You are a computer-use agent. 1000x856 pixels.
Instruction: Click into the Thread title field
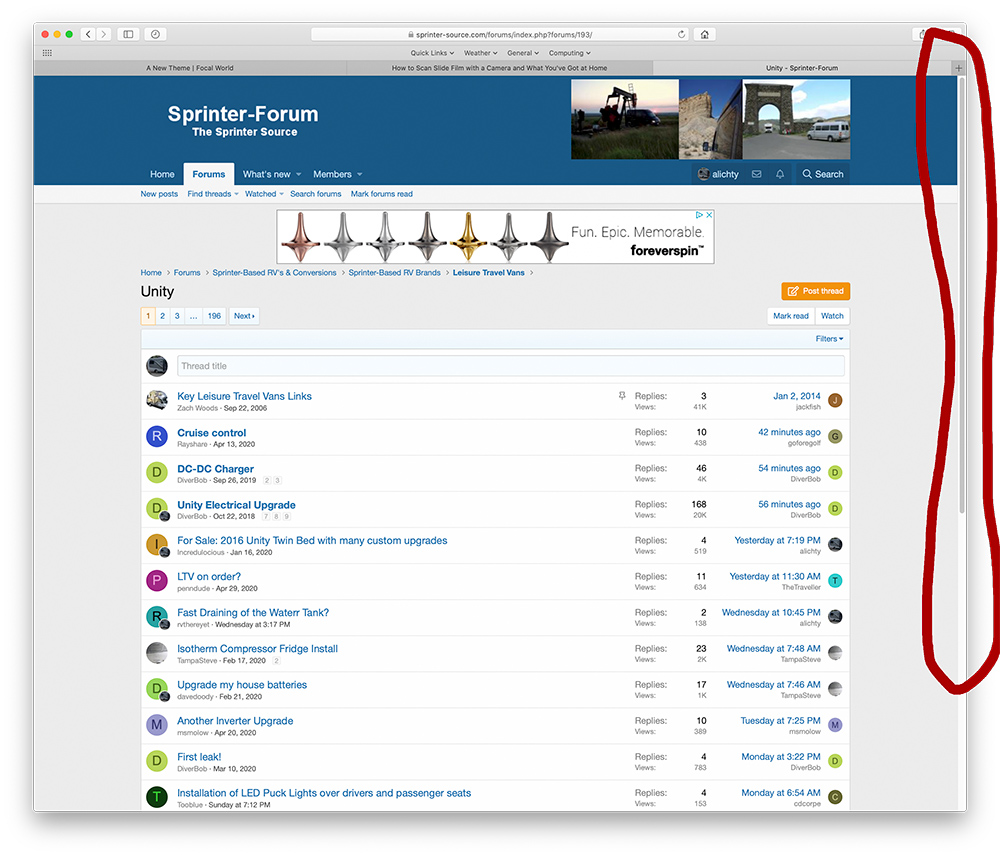pos(510,365)
